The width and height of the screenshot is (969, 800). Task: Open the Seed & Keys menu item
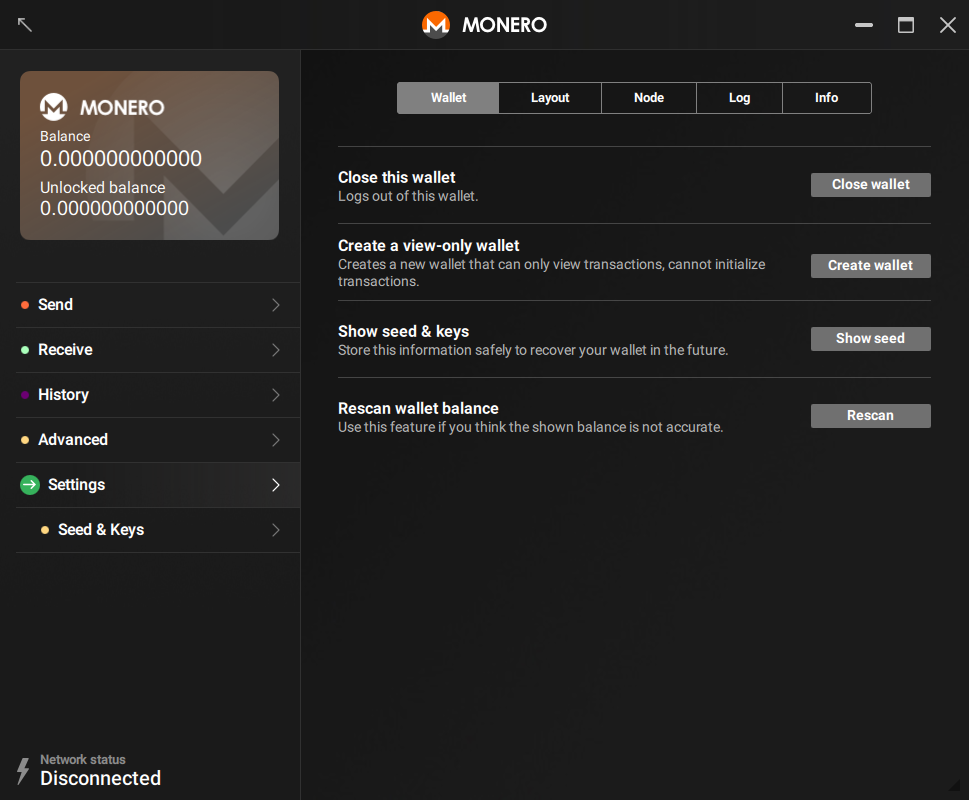[x=158, y=530]
